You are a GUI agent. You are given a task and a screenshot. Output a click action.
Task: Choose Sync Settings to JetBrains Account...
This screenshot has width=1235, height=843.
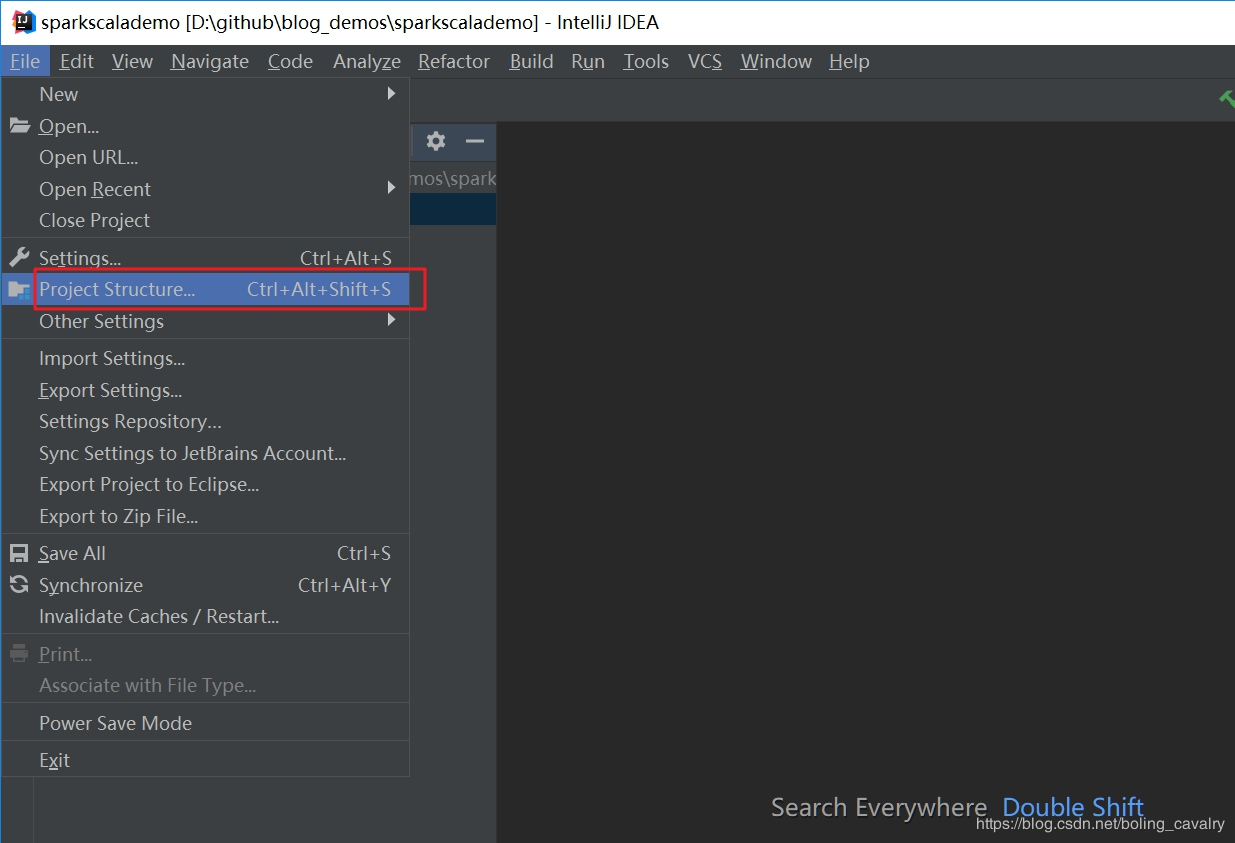click(x=205, y=453)
